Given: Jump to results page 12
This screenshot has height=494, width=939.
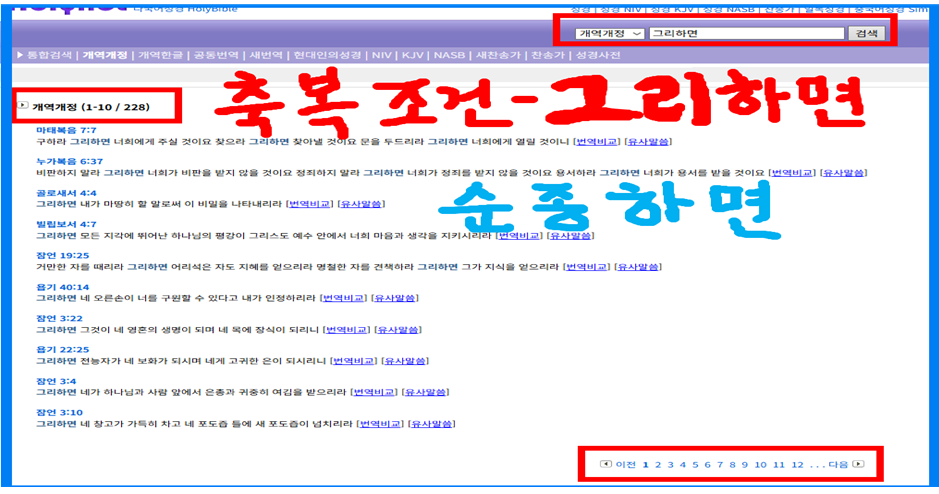Looking at the screenshot, I should click(797, 464).
